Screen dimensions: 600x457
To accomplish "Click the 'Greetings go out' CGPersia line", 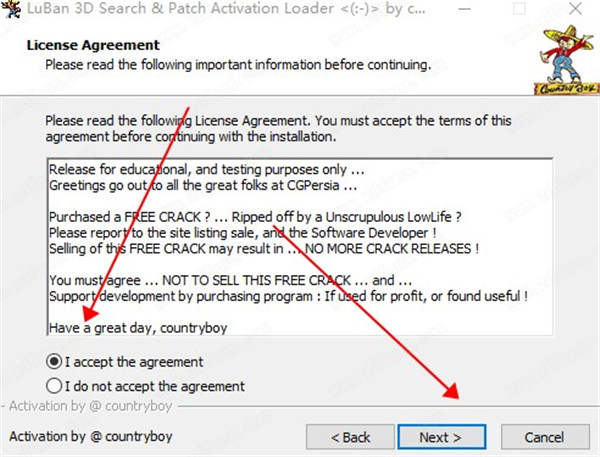I will tap(203, 186).
